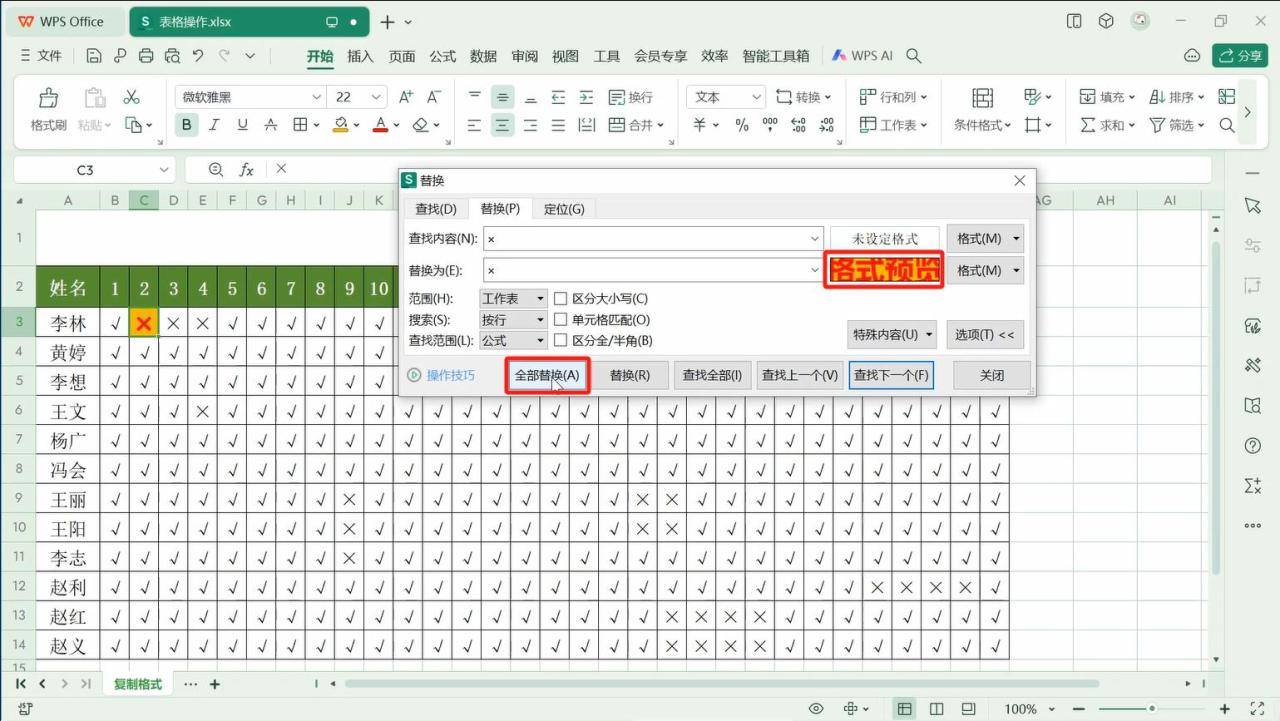Viewport: 1280px width, 721px height.
Task: Click the search magnifier in ribbon
Action: coord(1227,125)
